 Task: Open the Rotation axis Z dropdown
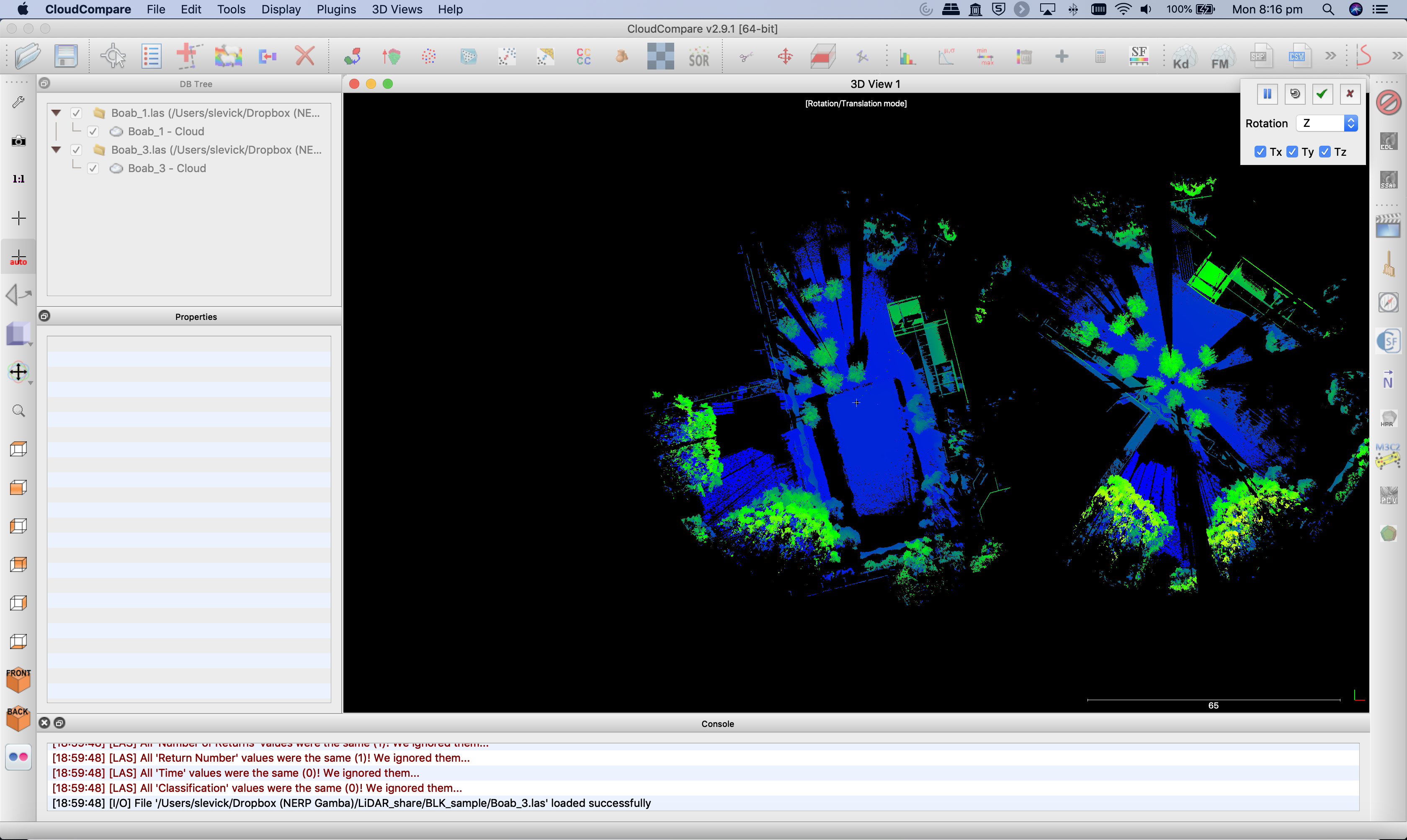tap(1327, 124)
